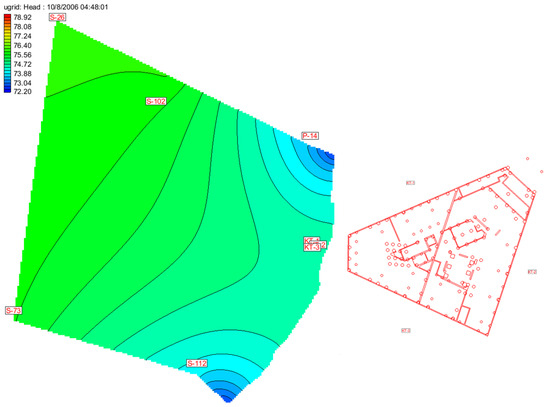This screenshot has height=407, width=550.
Task: Select the KT-3 label on contour map
Action: coord(312,247)
